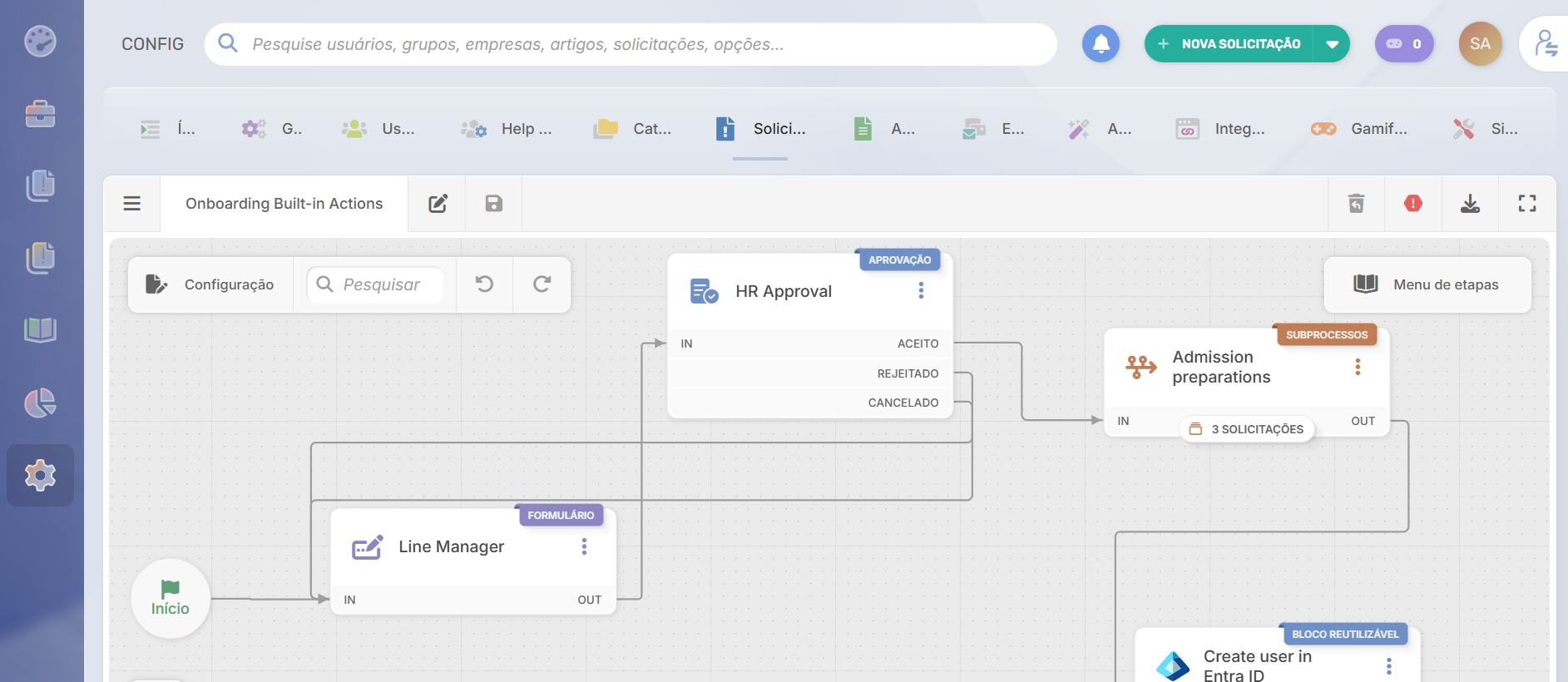This screenshot has width=1568, height=682.
Task: Click the Admission preparations subprocess icon
Action: point(1141,367)
